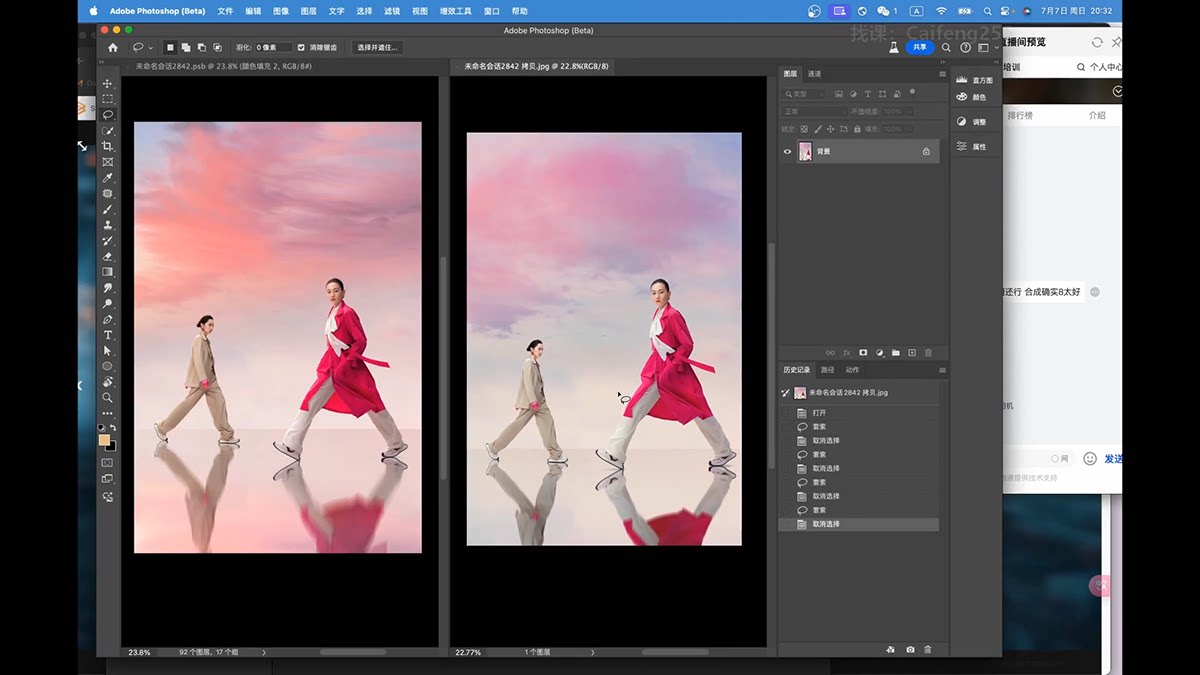Select the Zoom magnifier tool
1200x675 pixels.
click(x=107, y=398)
